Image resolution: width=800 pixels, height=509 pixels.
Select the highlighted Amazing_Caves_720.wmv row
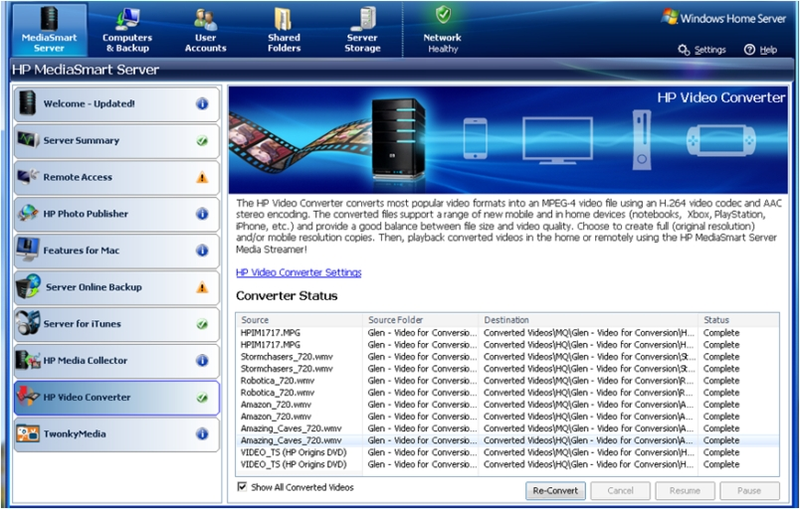(508, 441)
